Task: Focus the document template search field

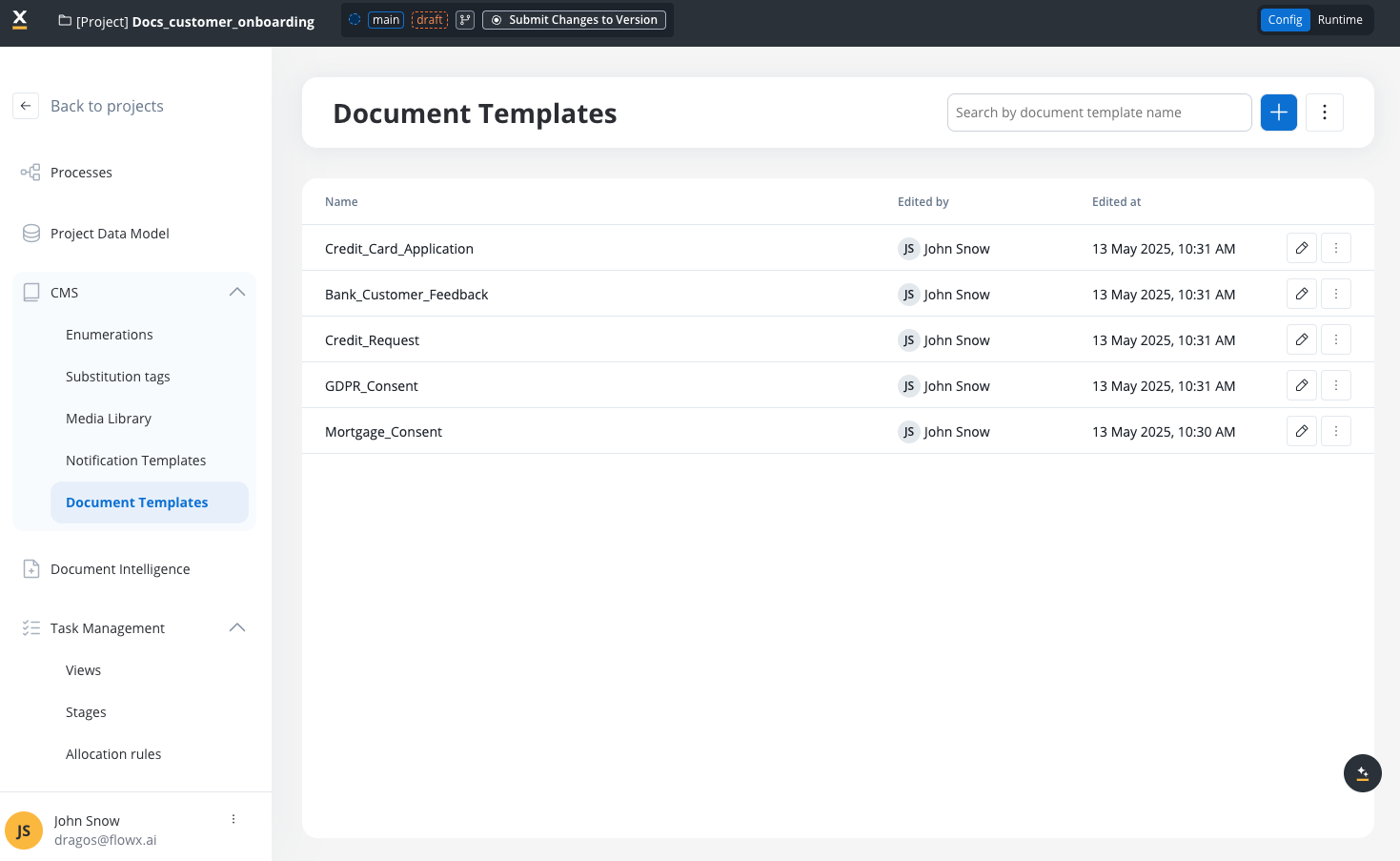Action: point(1099,113)
